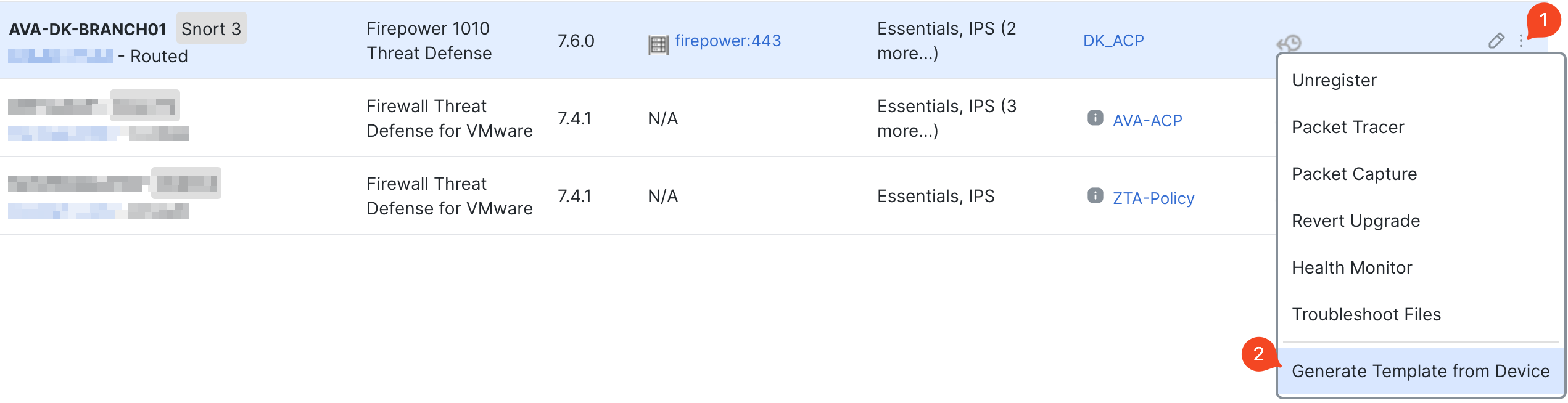1568x403 pixels.
Task: Open the firepower:443 chassis link
Action: pyautogui.click(x=728, y=41)
